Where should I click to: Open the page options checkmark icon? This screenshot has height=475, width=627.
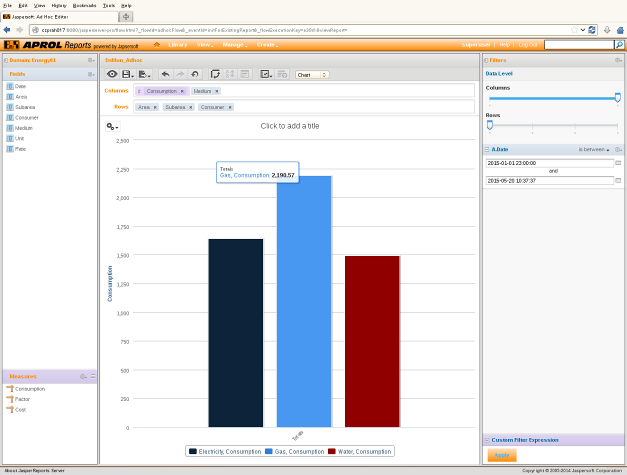point(266,74)
